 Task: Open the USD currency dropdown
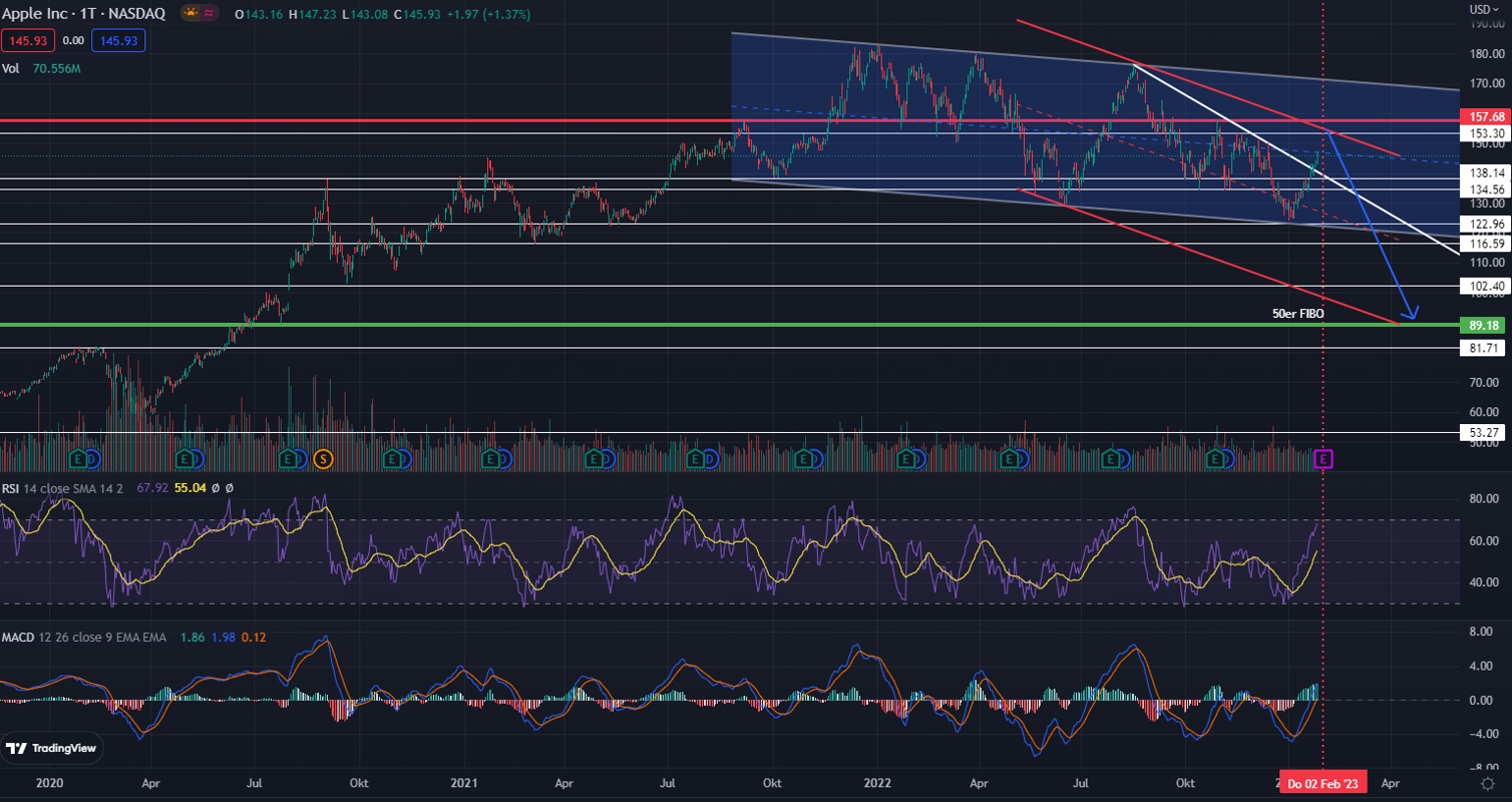[x=1484, y=9]
